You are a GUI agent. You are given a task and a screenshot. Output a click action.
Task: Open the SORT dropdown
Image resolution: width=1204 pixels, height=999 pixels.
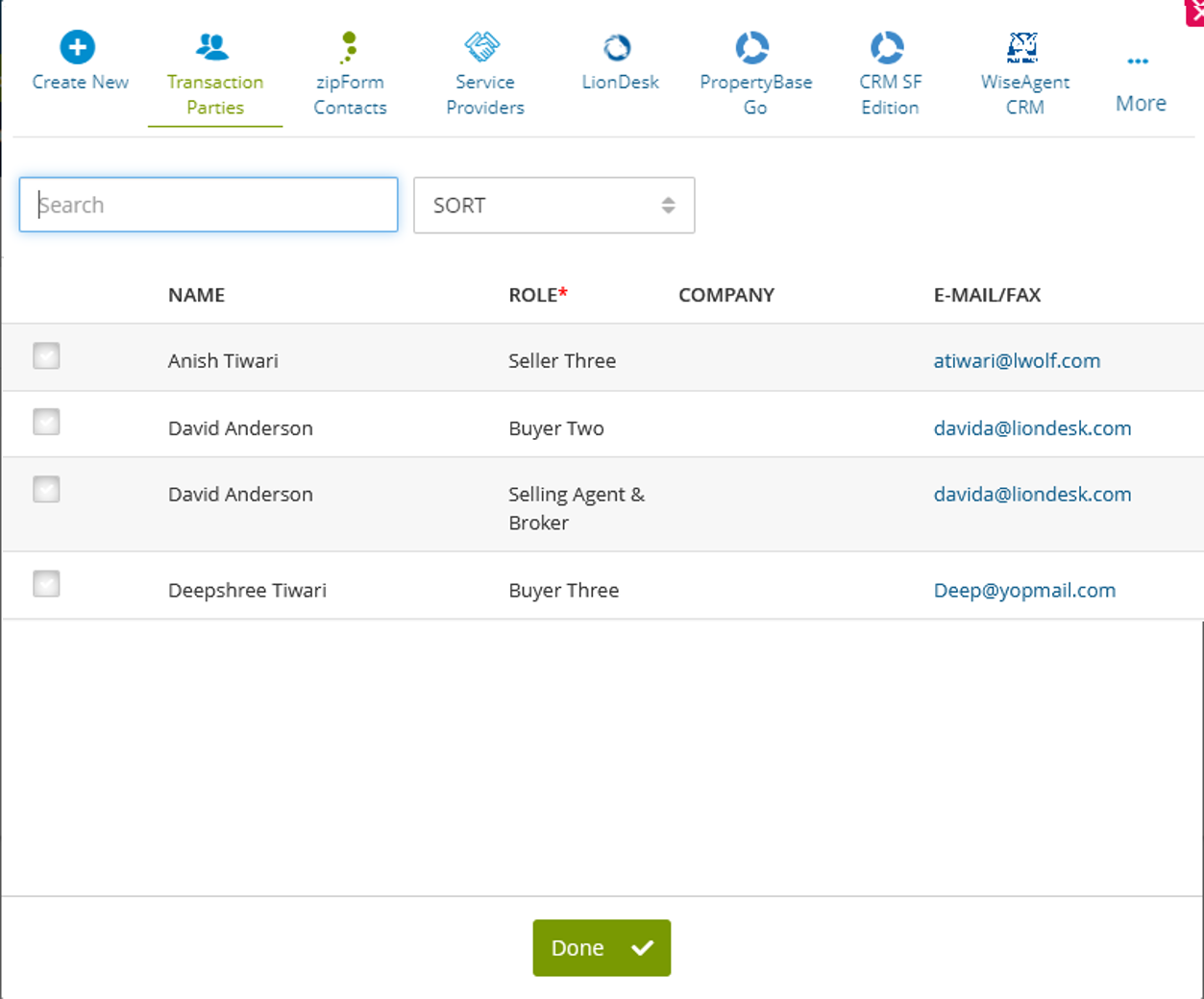(553, 205)
